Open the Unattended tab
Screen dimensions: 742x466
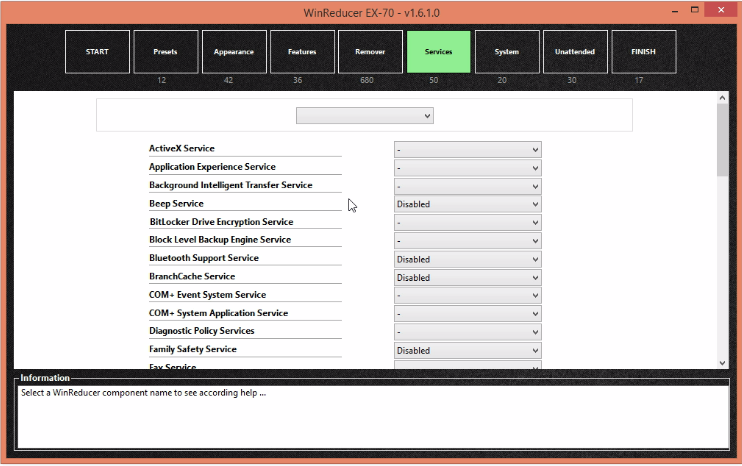pos(575,52)
